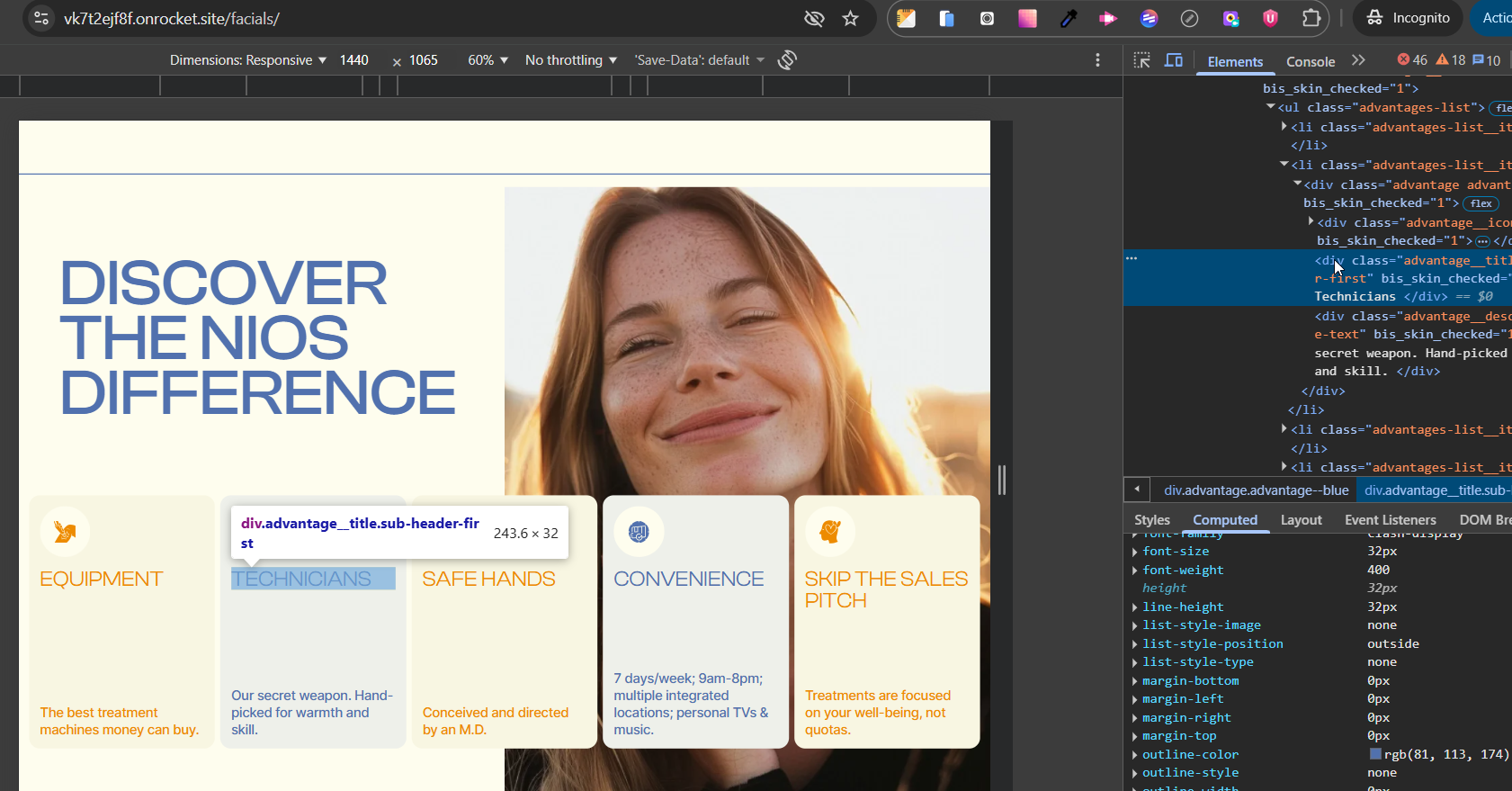The image size is (1512, 791).
Task: Toggle the inspect element selector tool
Action: coord(1142,60)
